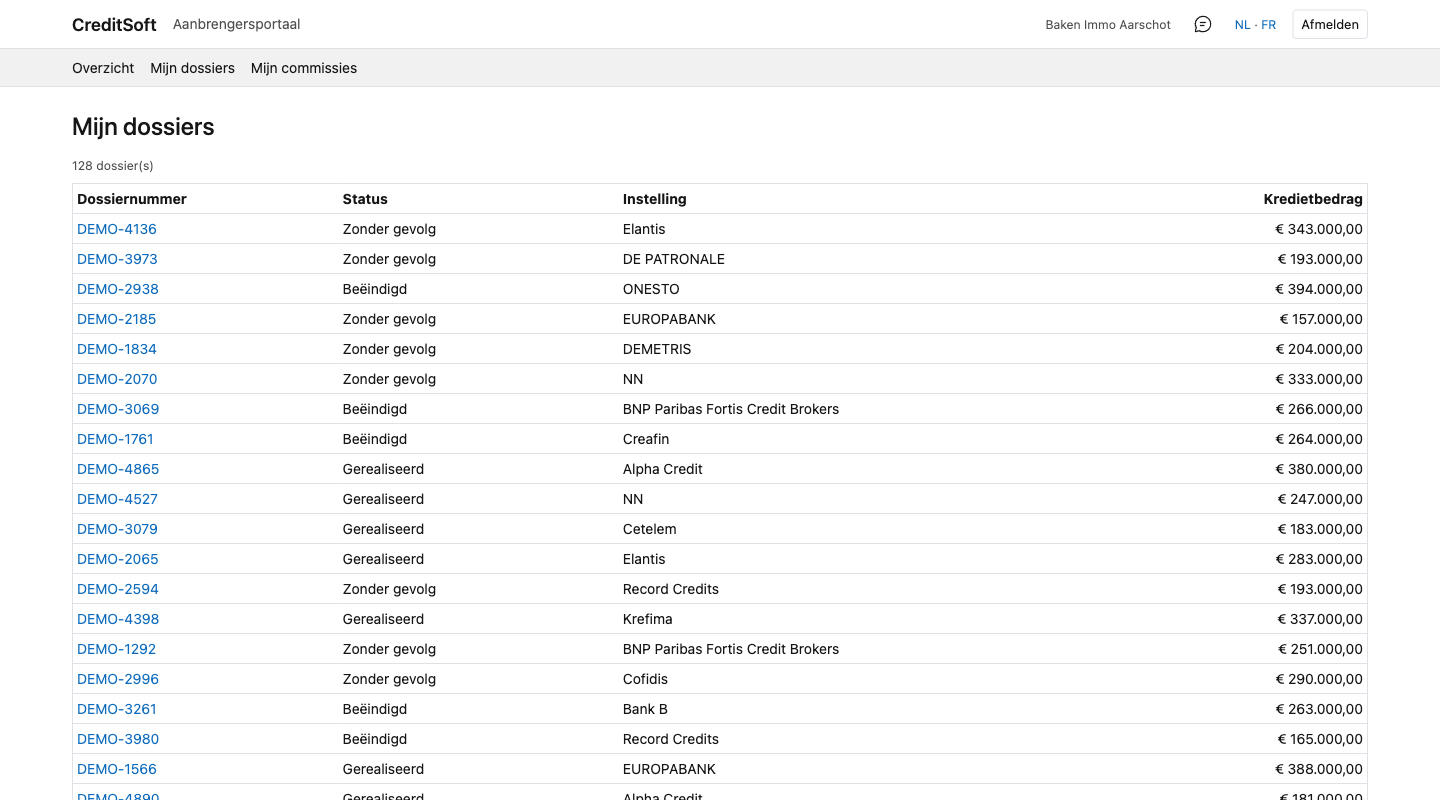The height and width of the screenshot is (800, 1440).
Task: Click dossier number DEMO-4865
Action: [118, 469]
